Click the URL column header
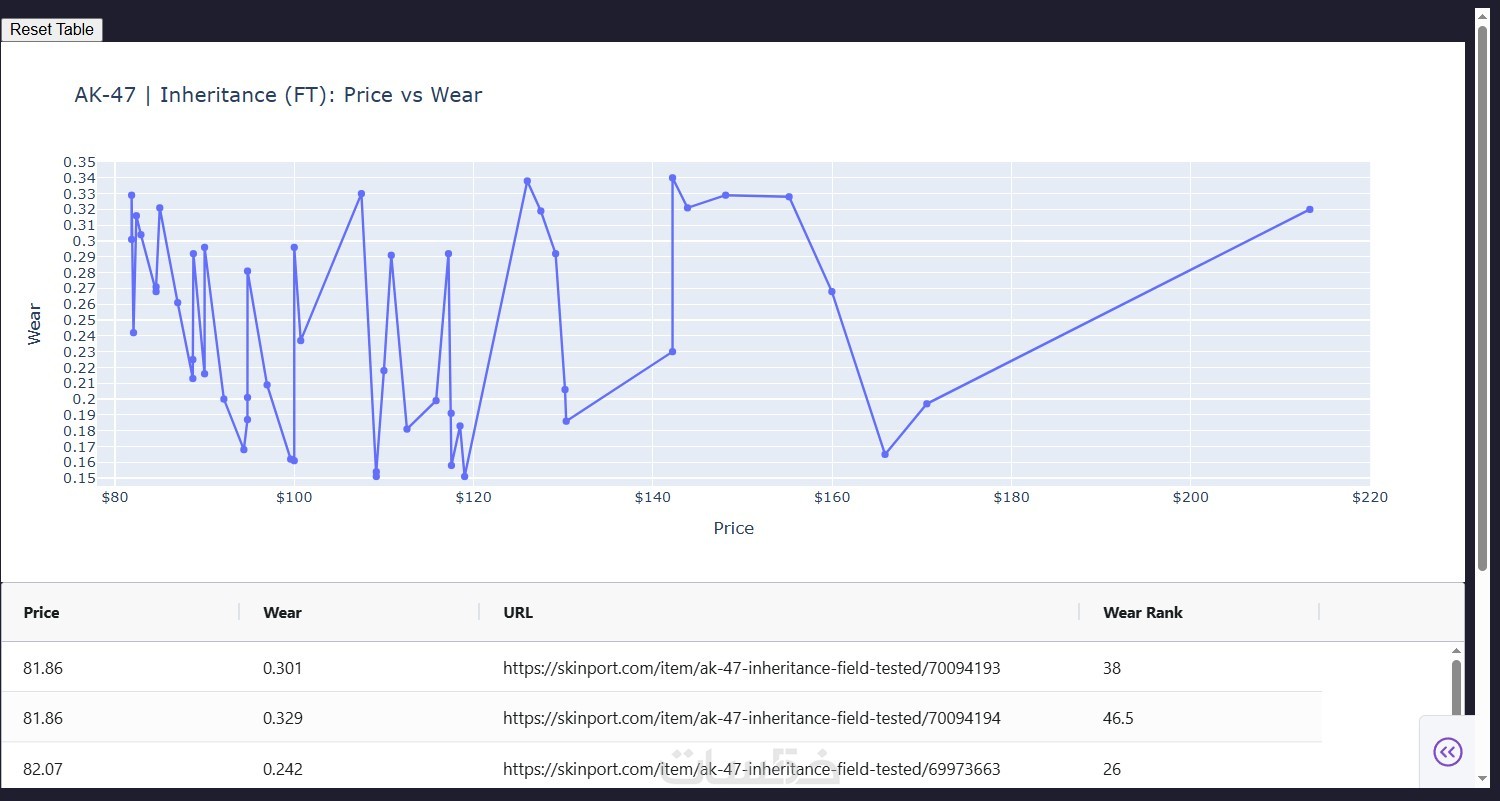This screenshot has height=801, width=1500. 518,612
